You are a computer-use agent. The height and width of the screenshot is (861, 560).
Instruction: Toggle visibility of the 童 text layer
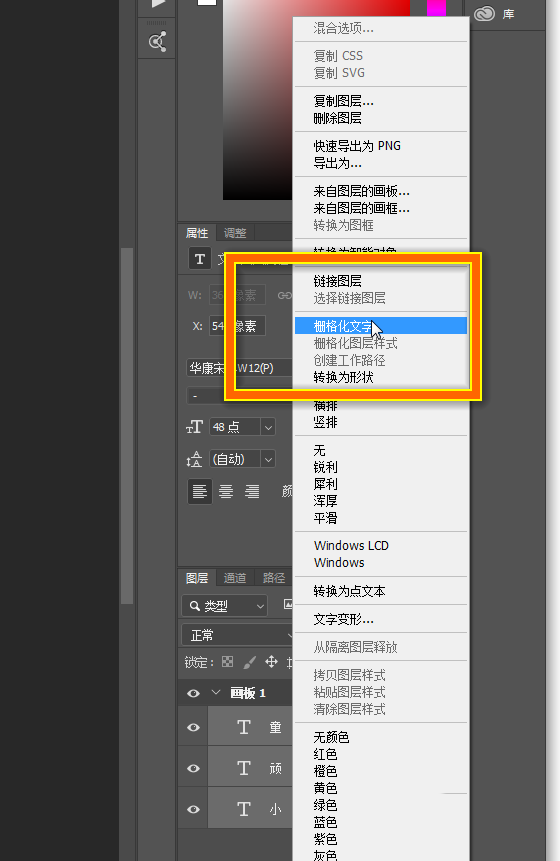click(193, 728)
